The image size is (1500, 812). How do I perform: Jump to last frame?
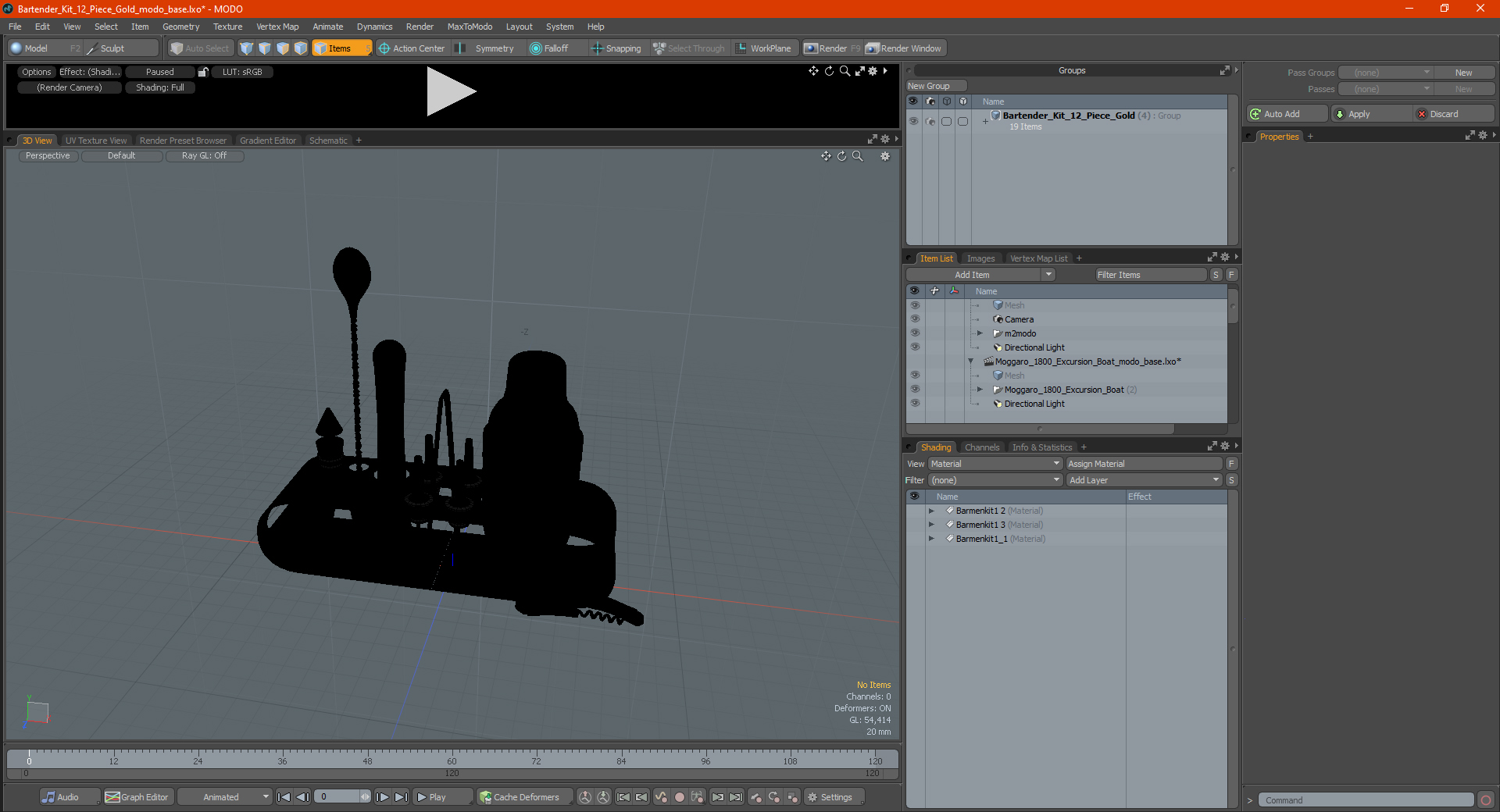401,797
